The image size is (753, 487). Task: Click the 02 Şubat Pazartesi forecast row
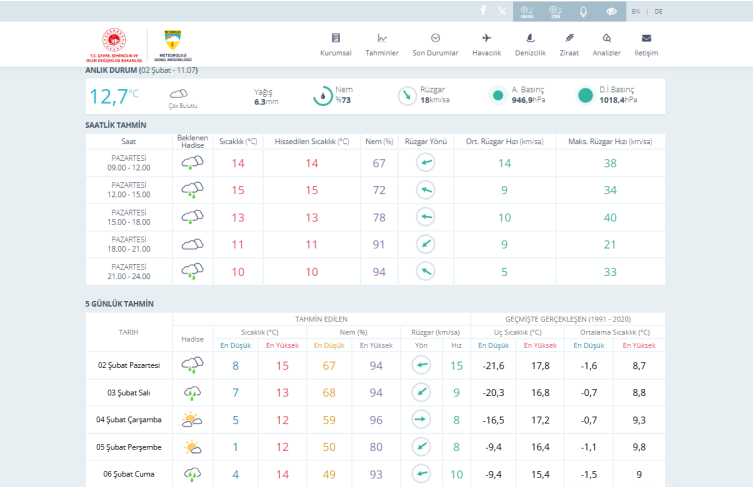129,366
